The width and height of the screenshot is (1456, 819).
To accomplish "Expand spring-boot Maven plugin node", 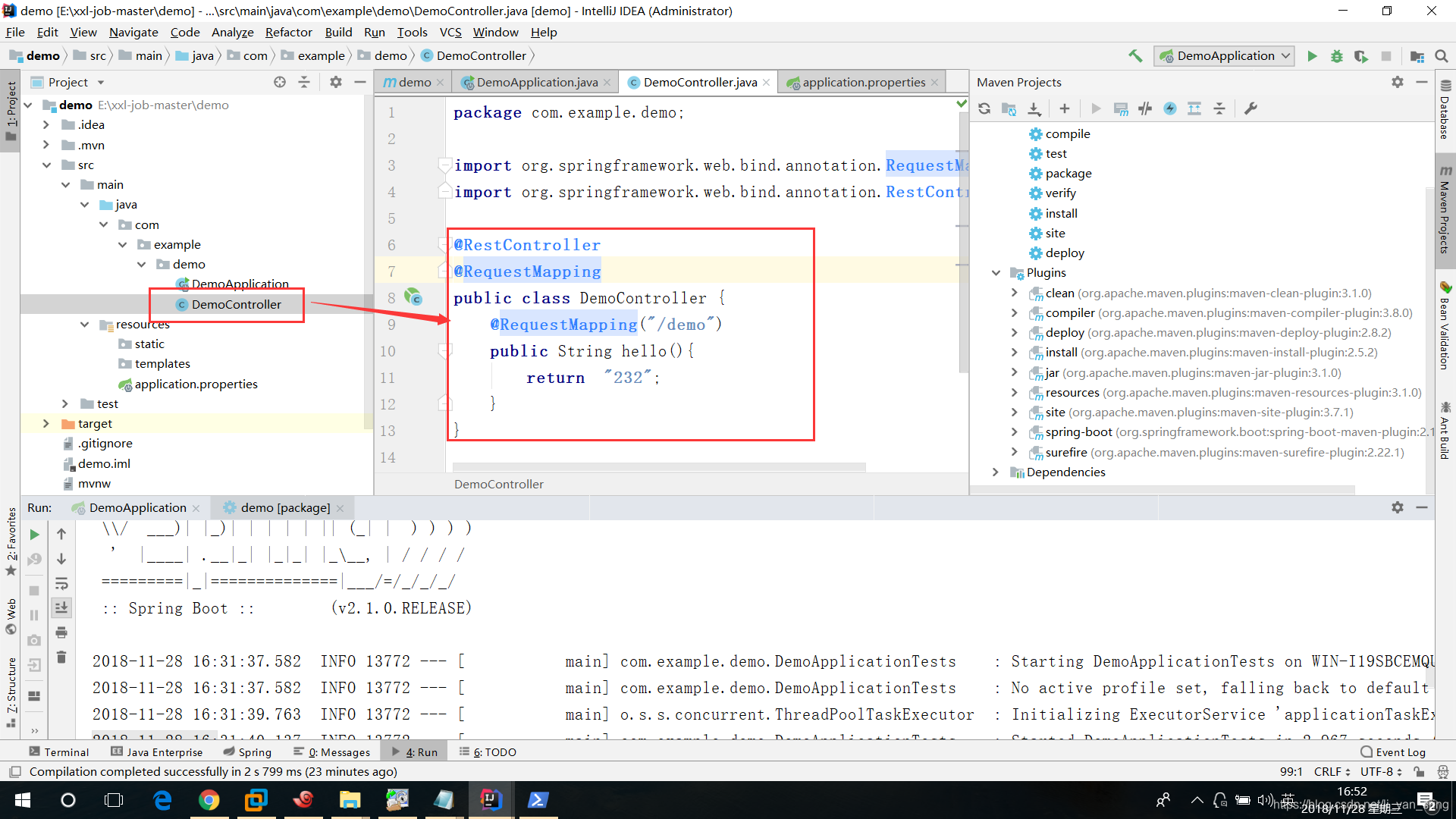I will pyautogui.click(x=1014, y=431).
